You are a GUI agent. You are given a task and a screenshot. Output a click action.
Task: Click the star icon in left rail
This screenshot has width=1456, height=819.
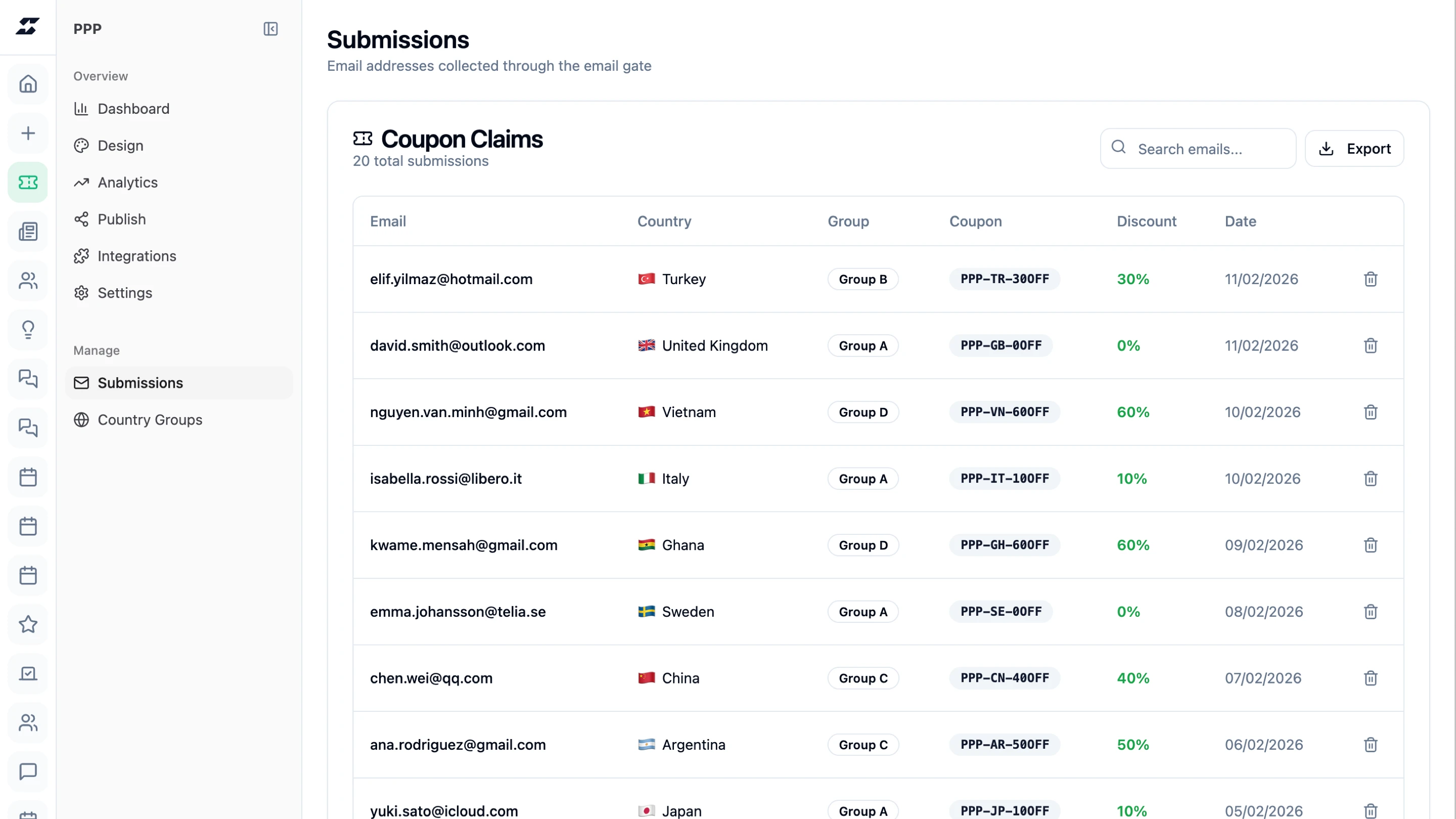28,624
